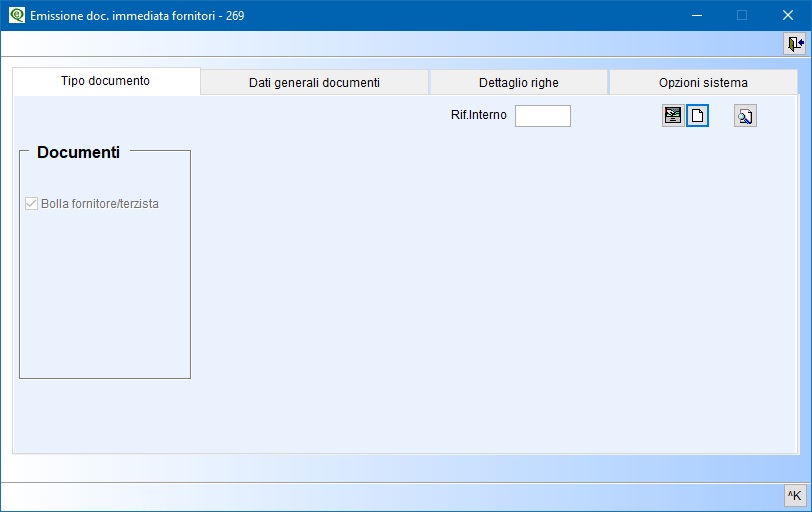
Task: Close the Emissione doc. immediata fornitori window
Action: click(788, 15)
